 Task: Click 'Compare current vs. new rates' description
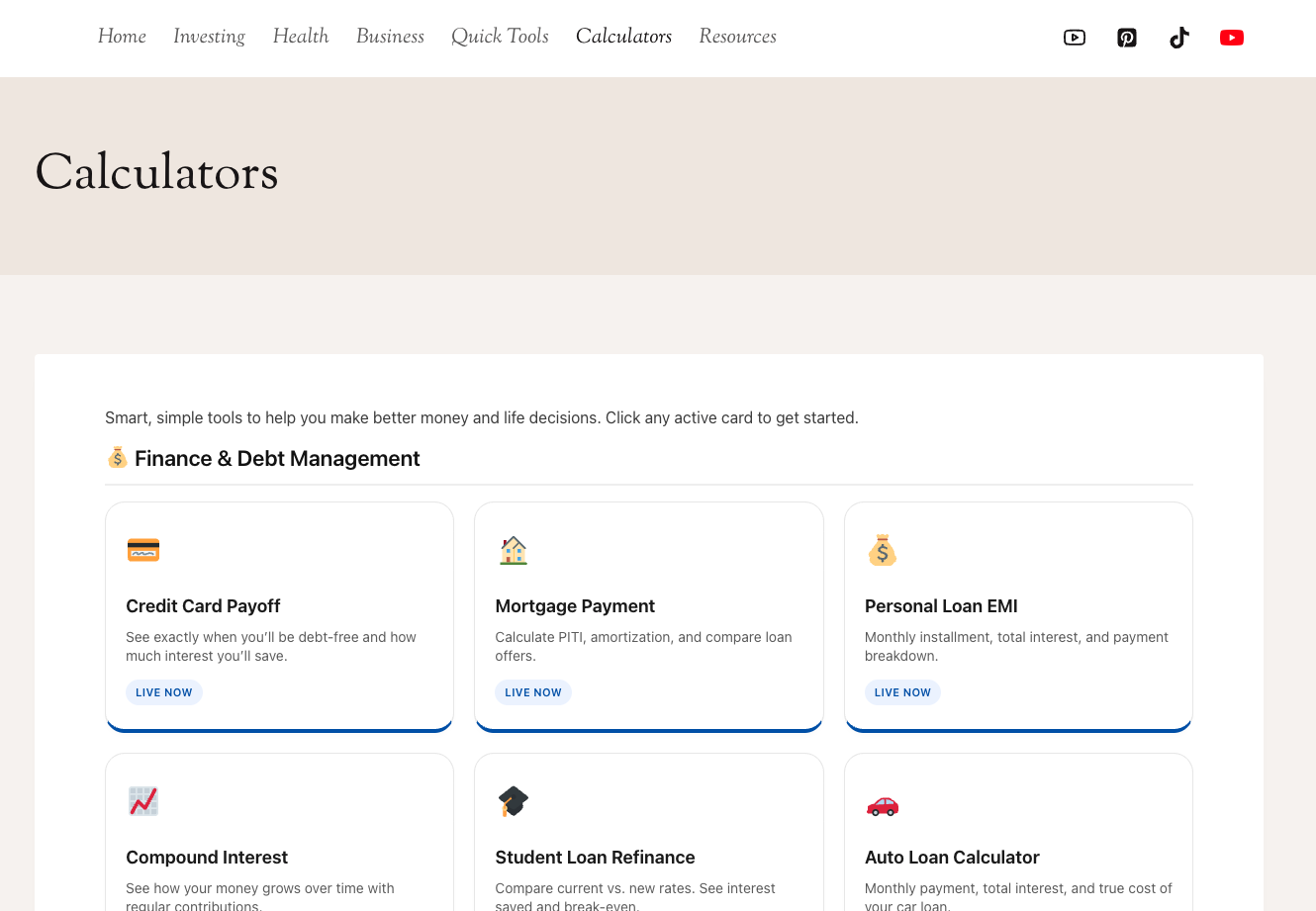pos(635,896)
